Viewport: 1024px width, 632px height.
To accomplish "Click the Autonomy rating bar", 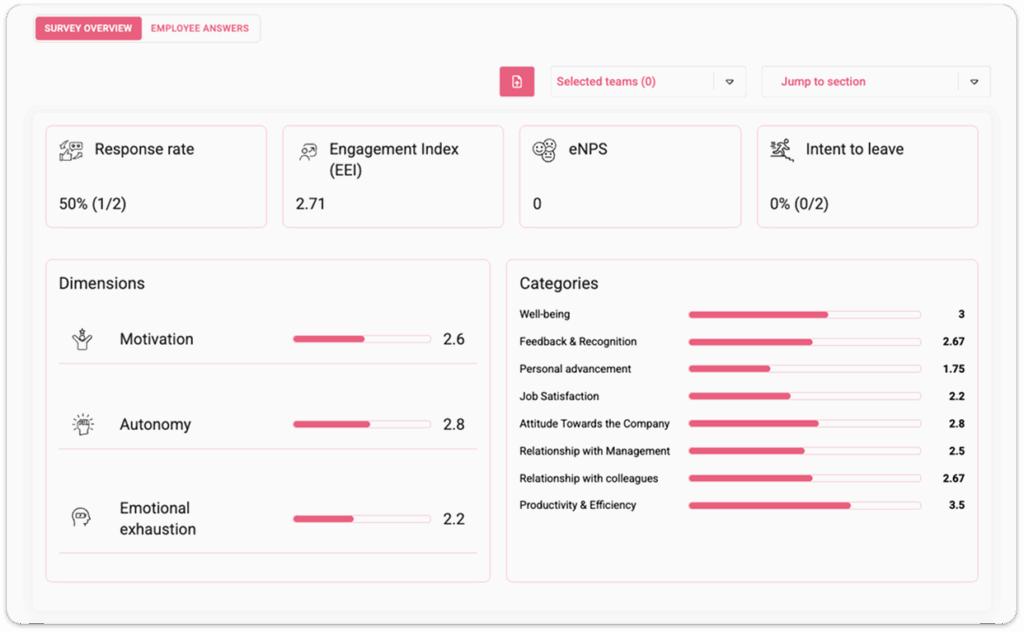I will coord(361,424).
